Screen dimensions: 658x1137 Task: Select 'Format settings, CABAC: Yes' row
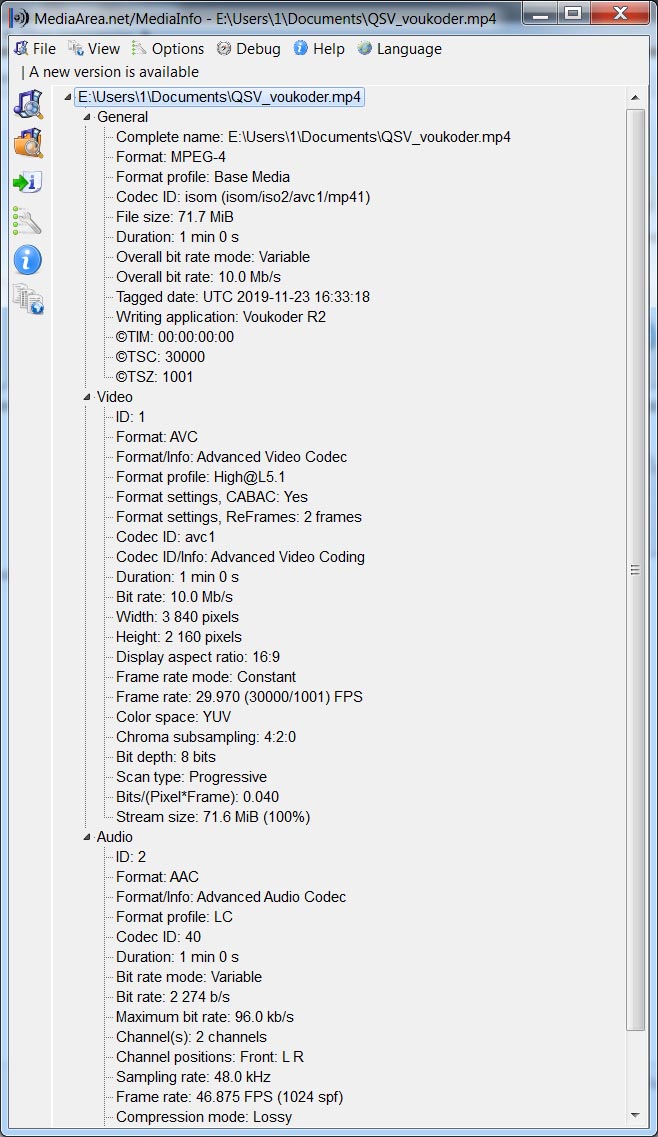pyautogui.click(x=212, y=497)
